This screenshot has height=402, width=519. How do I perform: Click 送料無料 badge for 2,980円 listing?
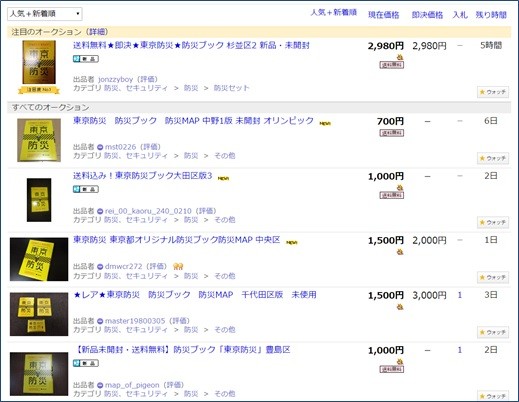(392, 65)
